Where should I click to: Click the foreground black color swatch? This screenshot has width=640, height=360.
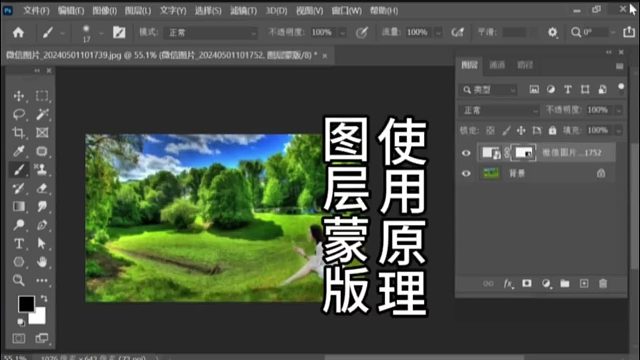(26, 304)
